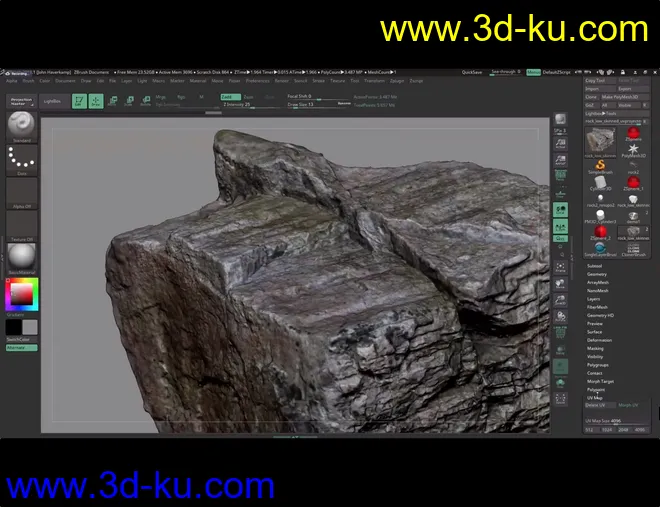Toggle Local symmetry button in the right shelf
This screenshot has height=507, width=660.
click(560, 210)
